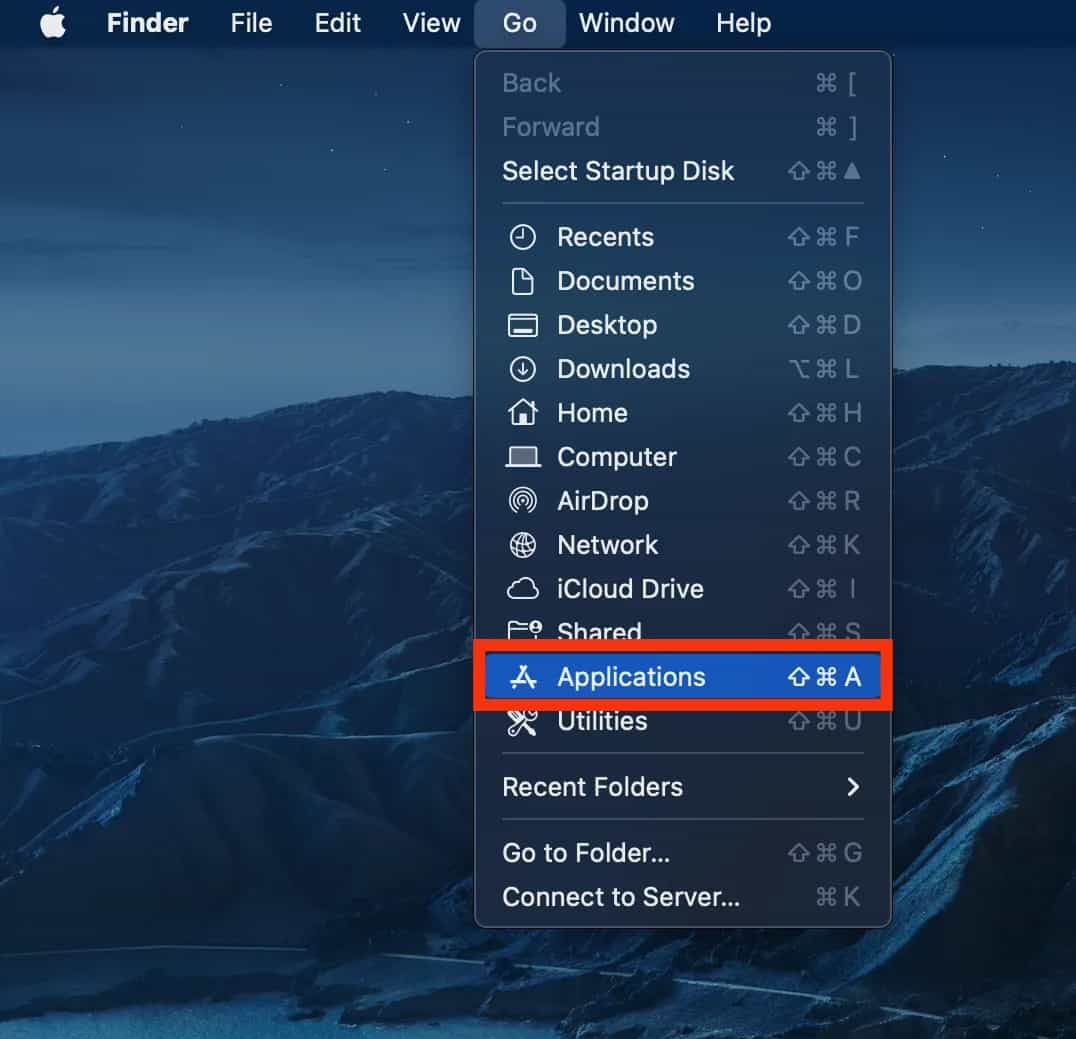The image size is (1076, 1039).
Task: Open Recent Folders submenu
Action: [683, 786]
